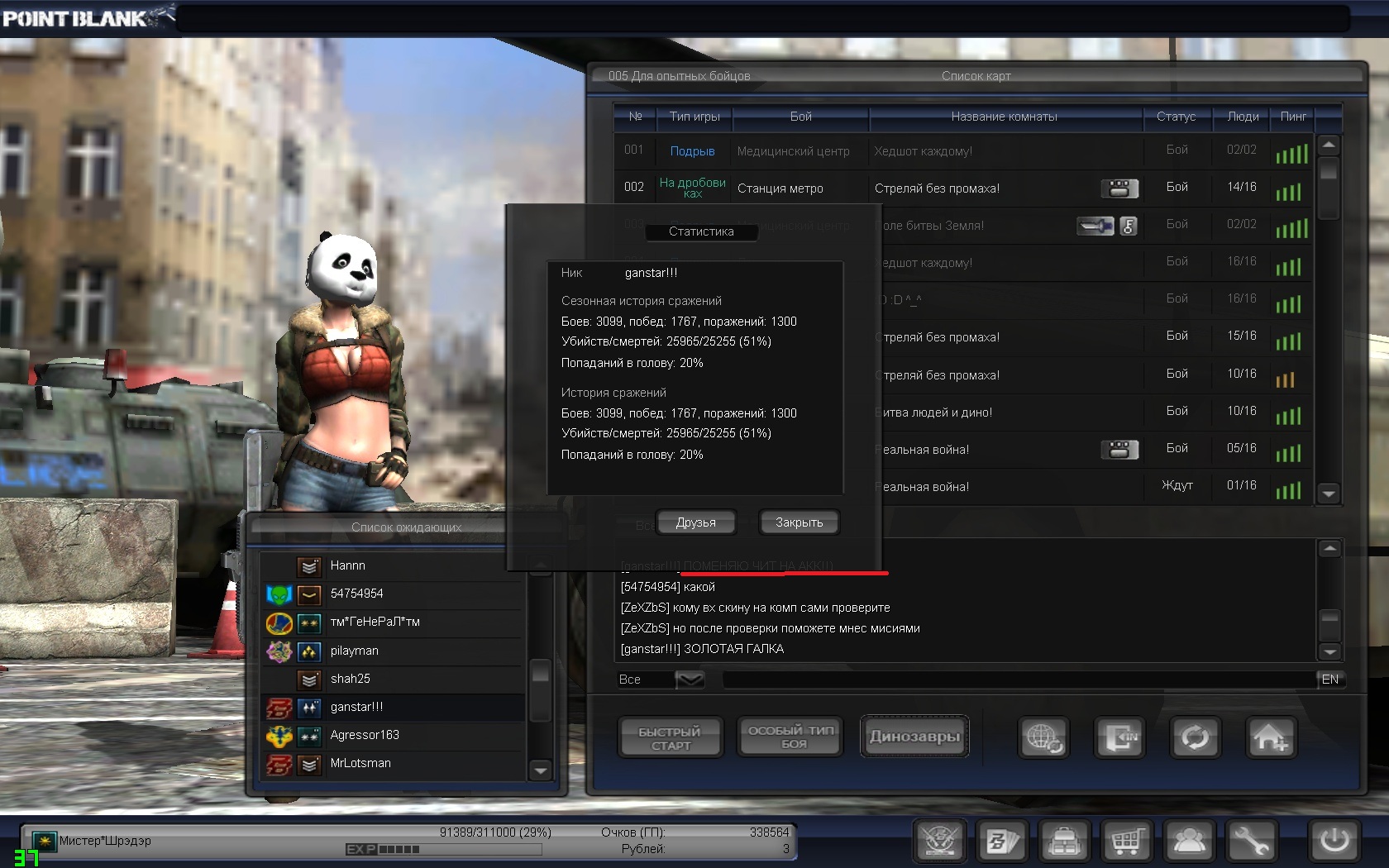Open the missions card icon in bottom bar
This screenshot has height=868, width=1389.
point(1002,842)
